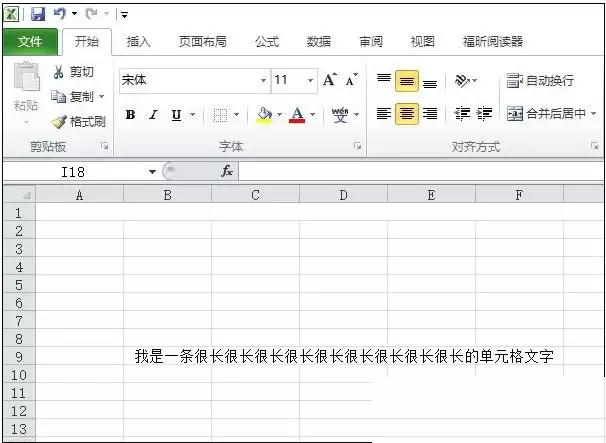Viewport: 606px width, 443px height.
Task: Open the 文件 menu
Action: [x=30, y=42]
